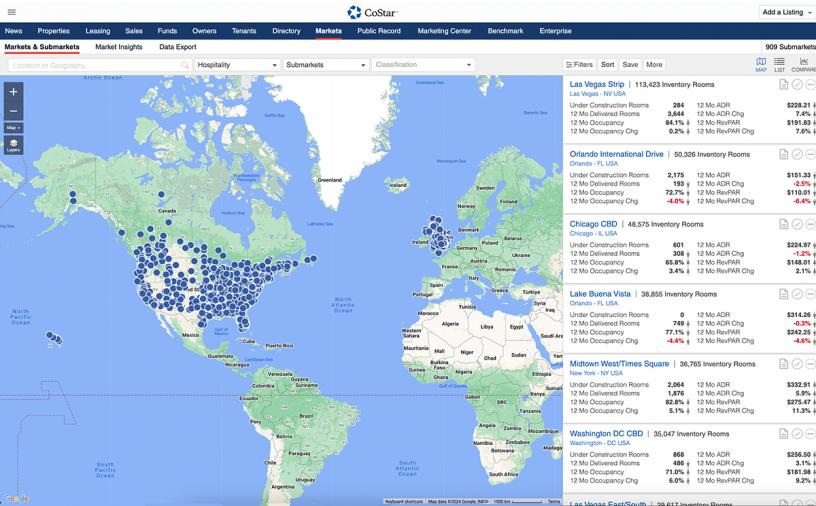Open the map Layers panel
The width and height of the screenshot is (816, 506).
point(13,145)
